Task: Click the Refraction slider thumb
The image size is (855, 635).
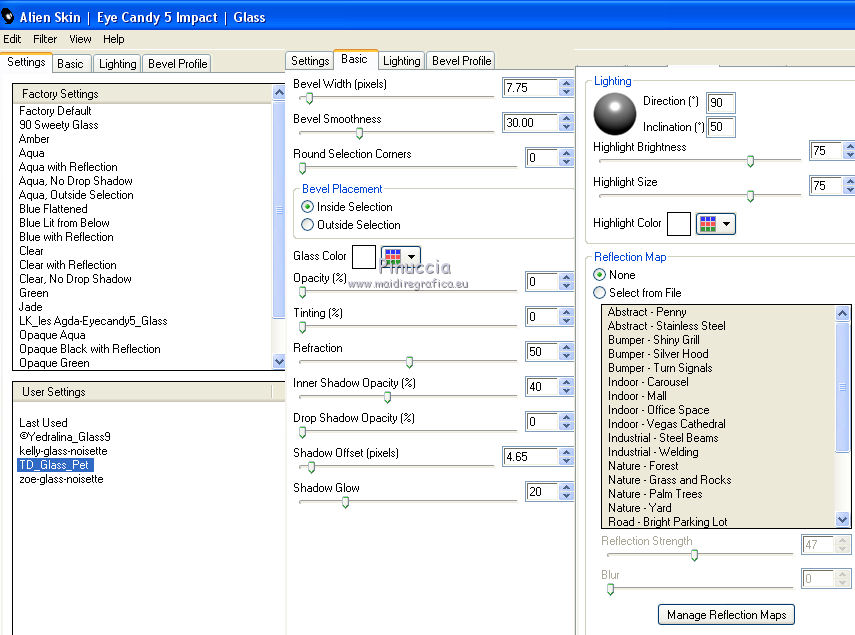Action: tap(409, 362)
